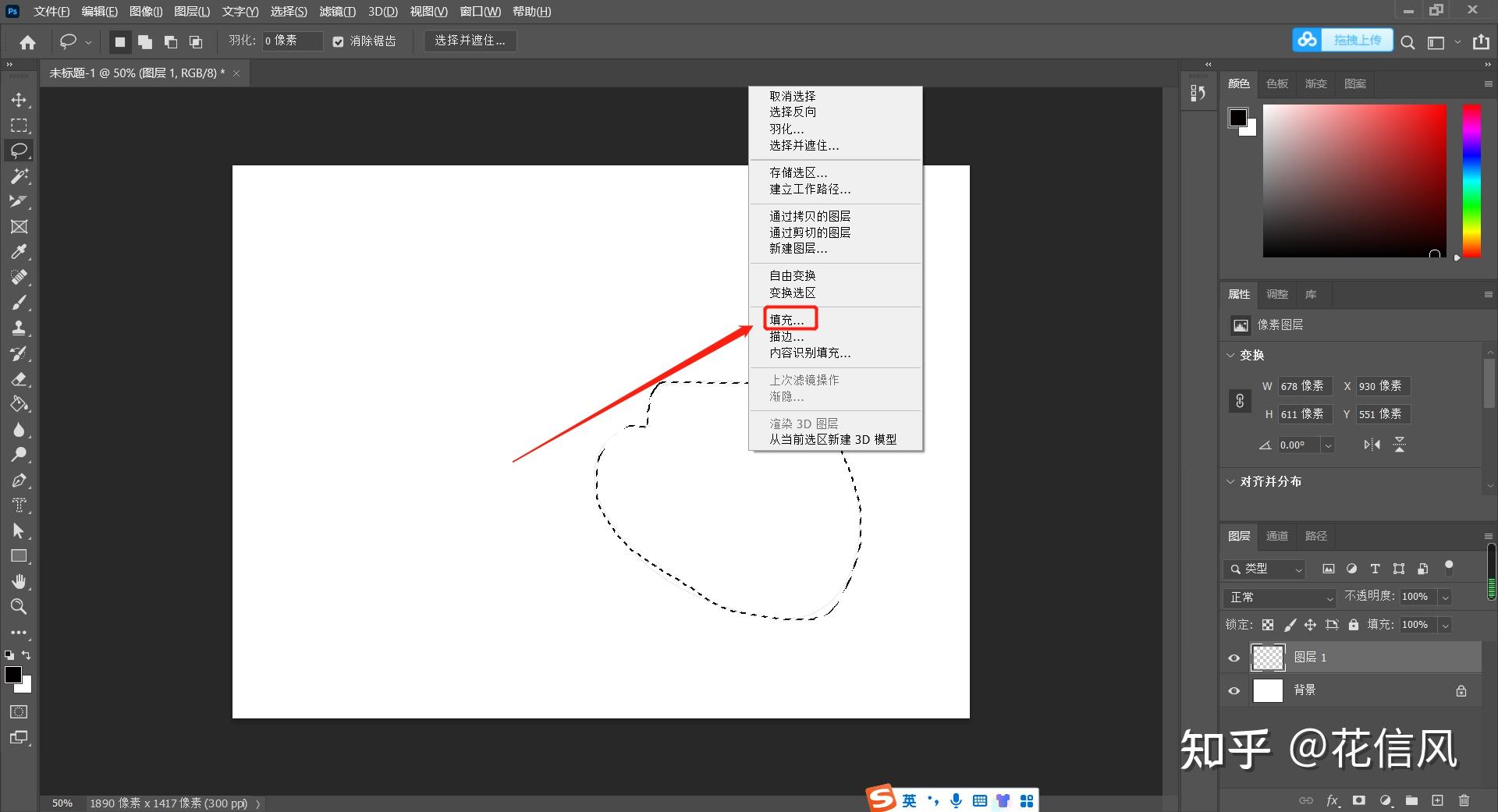Open the 填充 fill percentage dropdown arrow
This screenshot has width=1498, height=812.
[x=1445, y=626]
